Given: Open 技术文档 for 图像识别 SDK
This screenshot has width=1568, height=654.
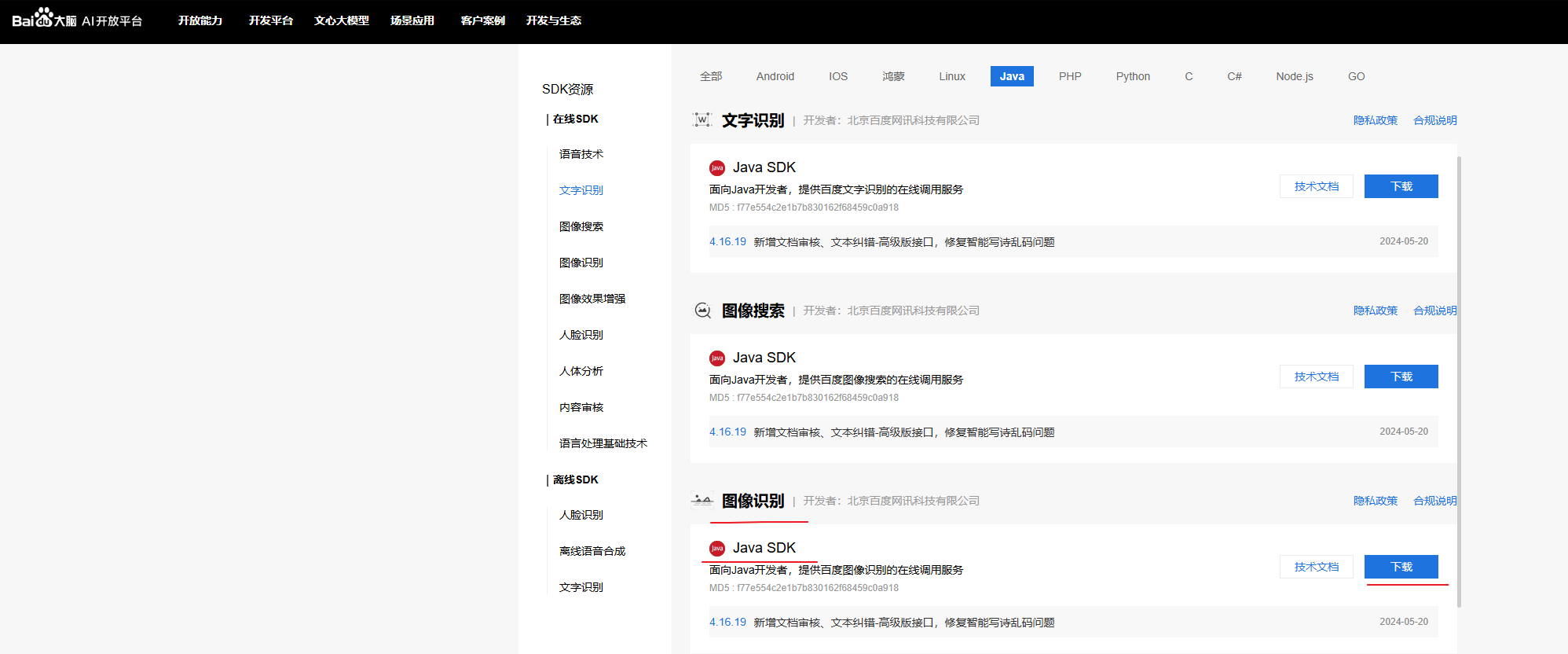Looking at the screenshot, I should (1317, 567).
